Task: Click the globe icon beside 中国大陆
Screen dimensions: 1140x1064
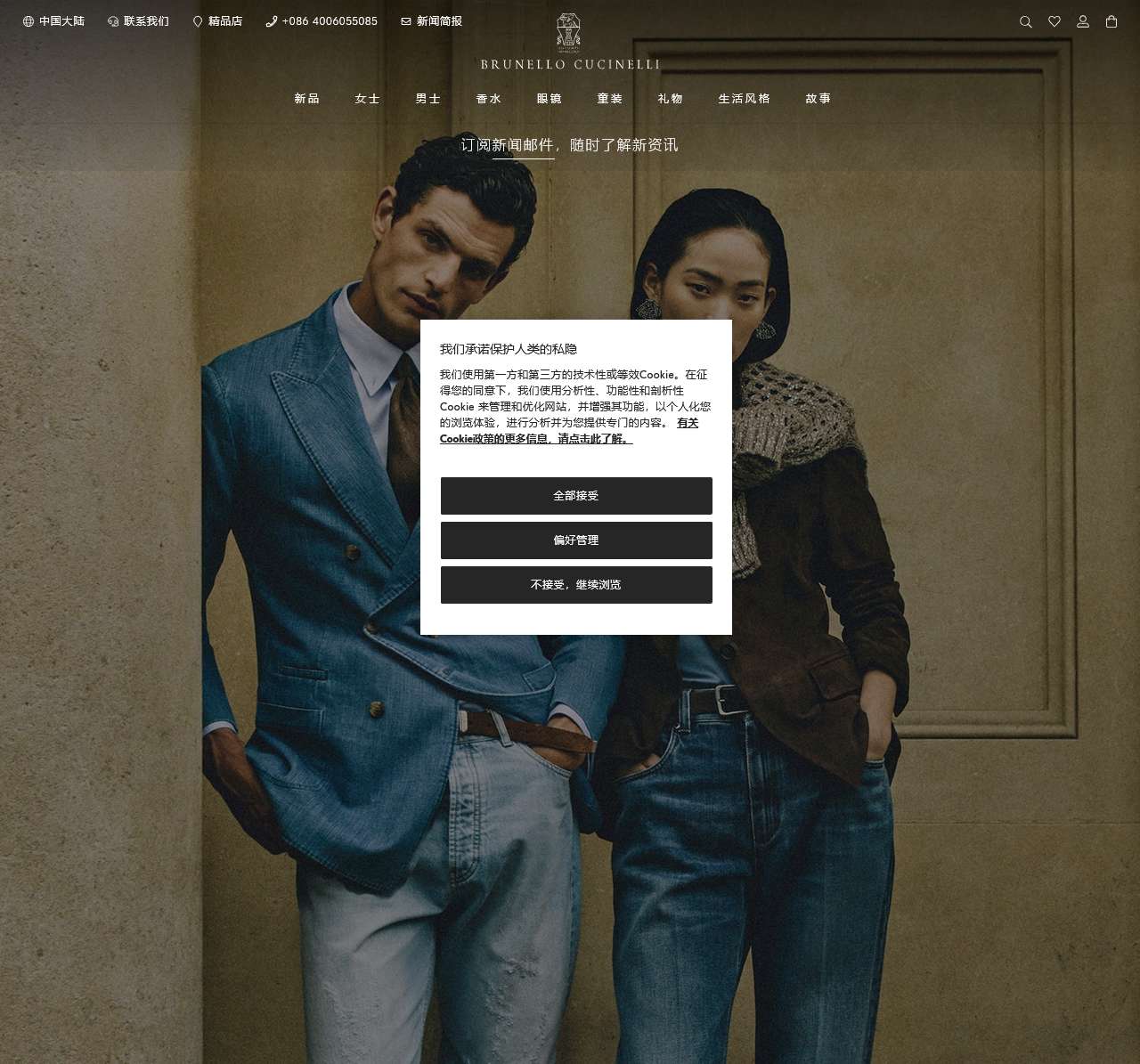Action: [x=28, y=21]
